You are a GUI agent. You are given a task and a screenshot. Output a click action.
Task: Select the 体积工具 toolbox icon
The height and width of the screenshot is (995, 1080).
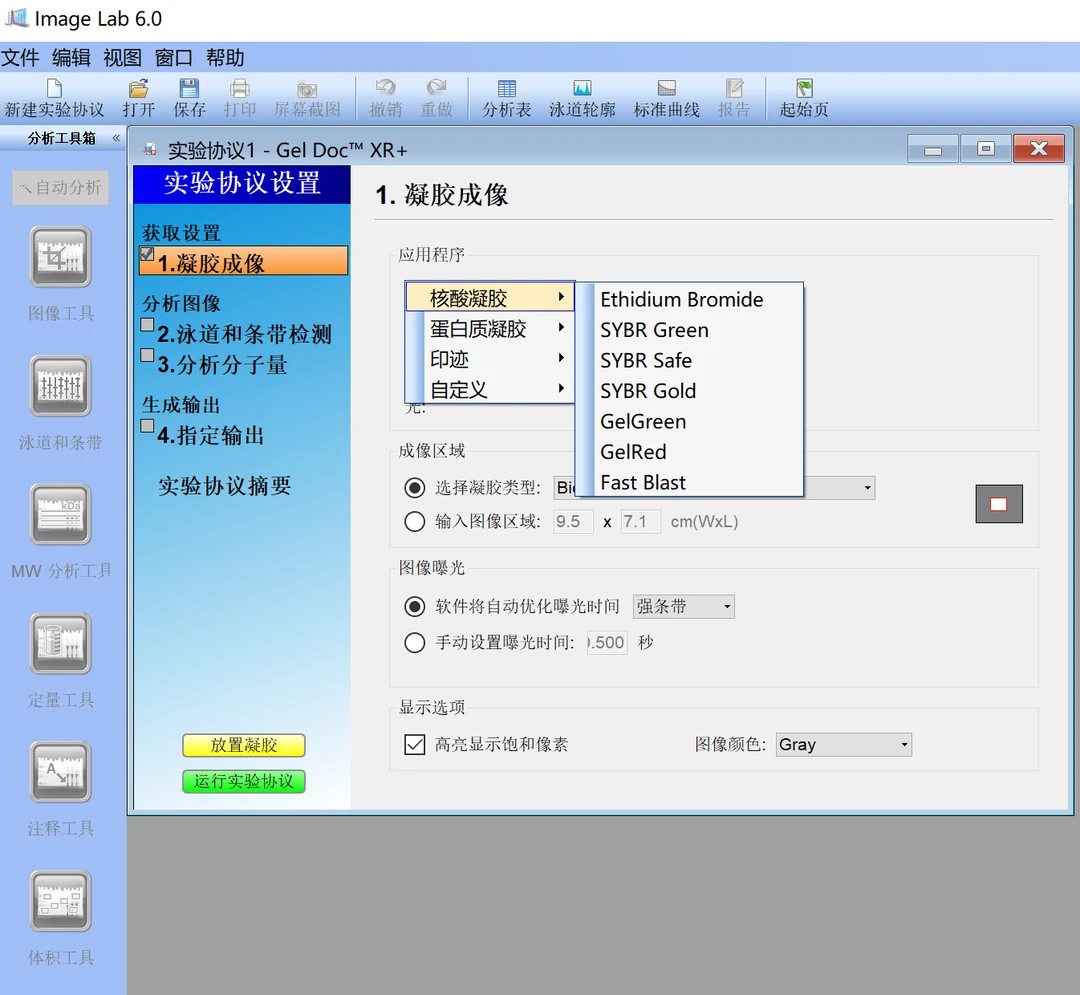(61, 901)
